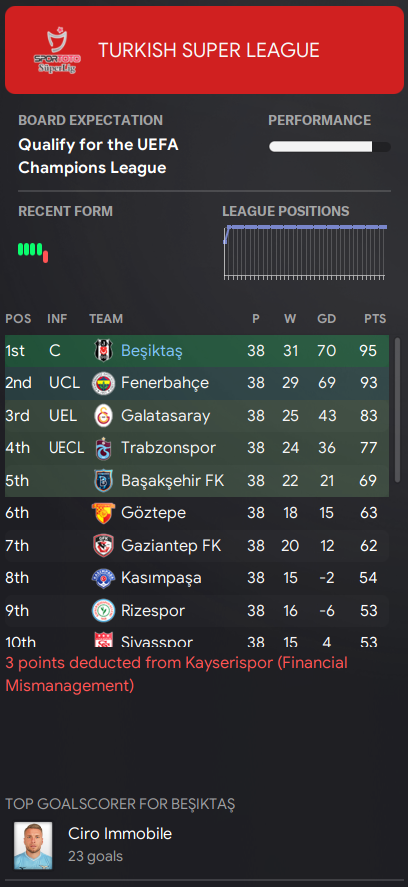Click the Göztepe club crest

tap(104, 513)
